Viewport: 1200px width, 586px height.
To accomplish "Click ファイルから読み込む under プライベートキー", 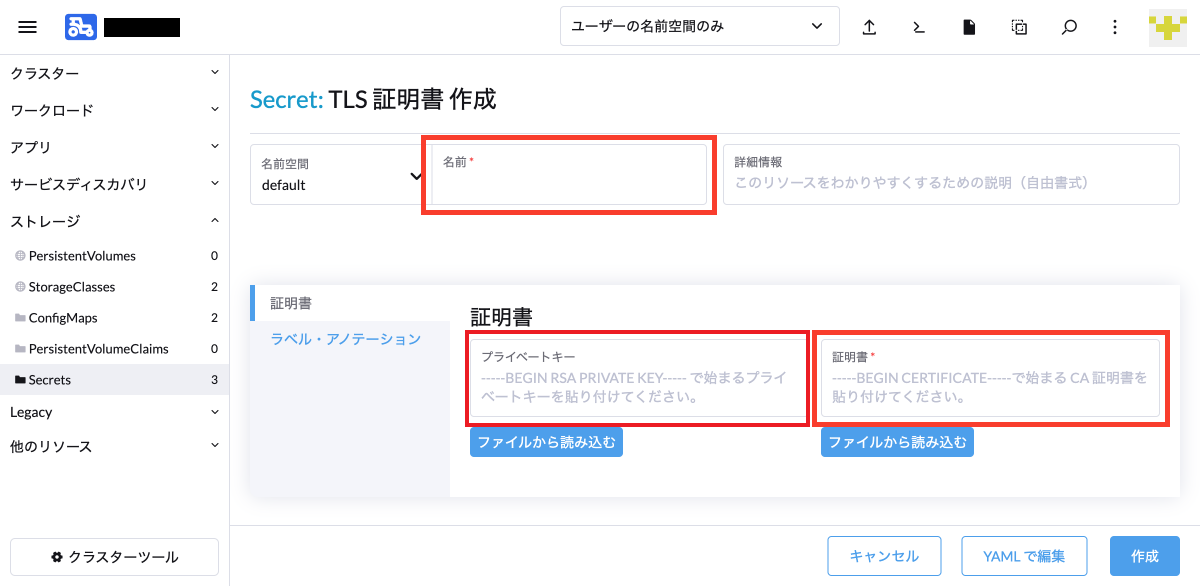I will click(x=546, y=442).
